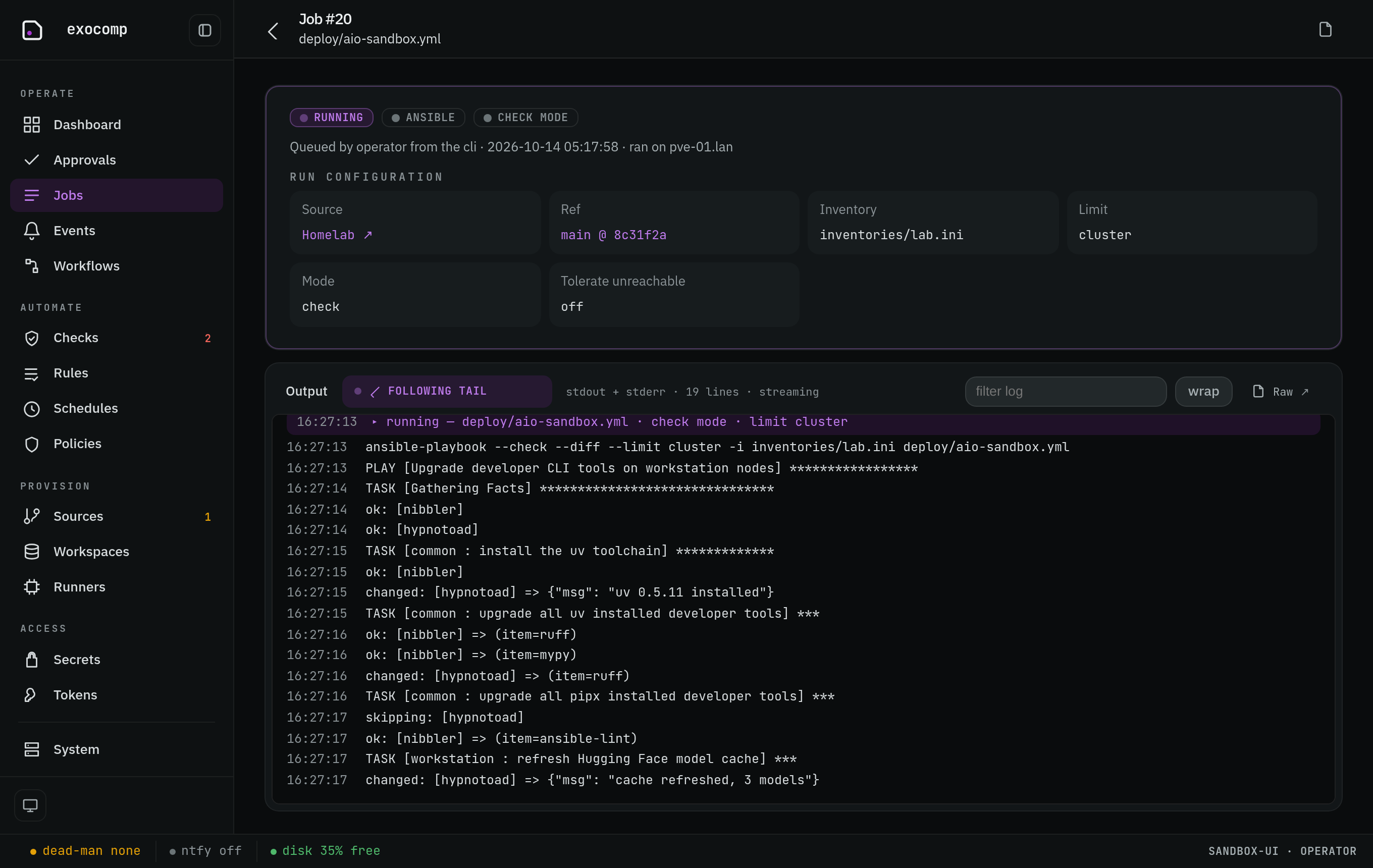Click the Sources count badge 1

207,517
